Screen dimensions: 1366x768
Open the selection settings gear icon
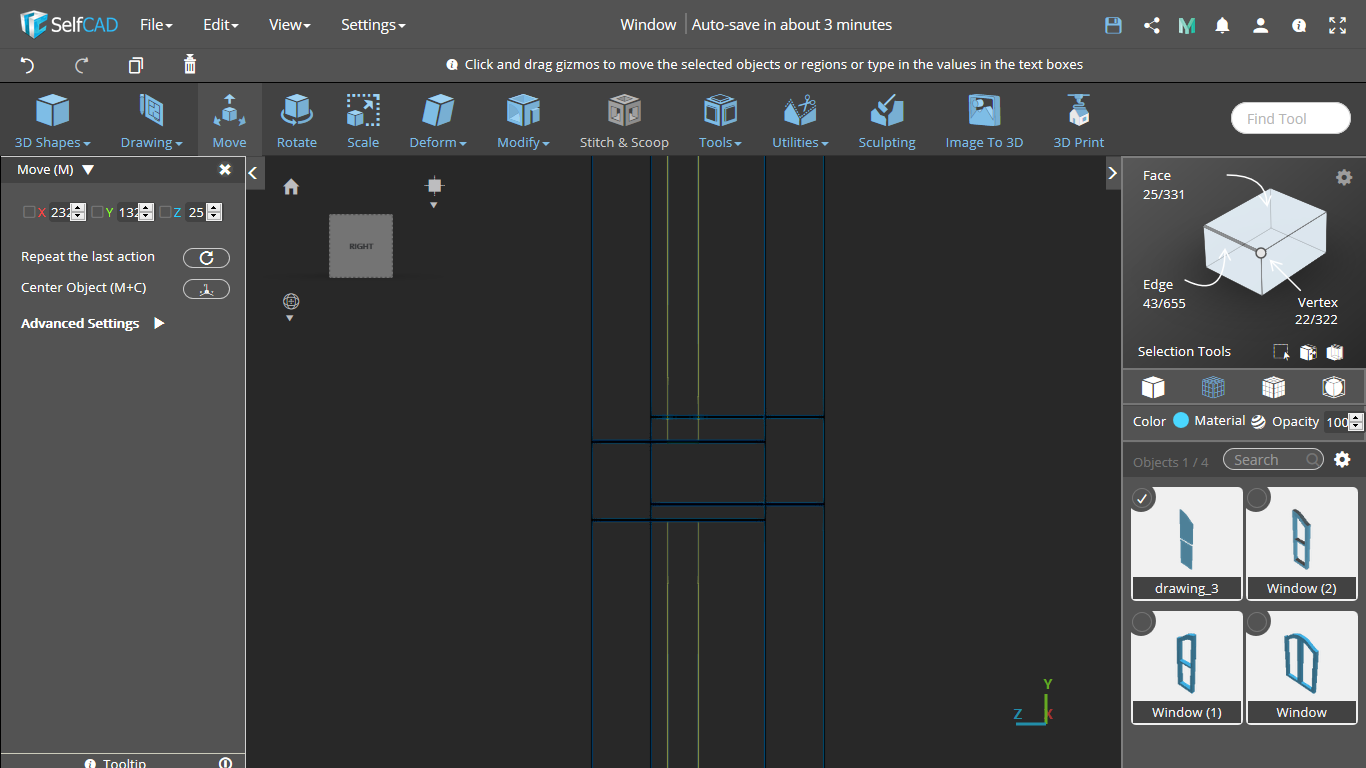tap(1344, 177)
